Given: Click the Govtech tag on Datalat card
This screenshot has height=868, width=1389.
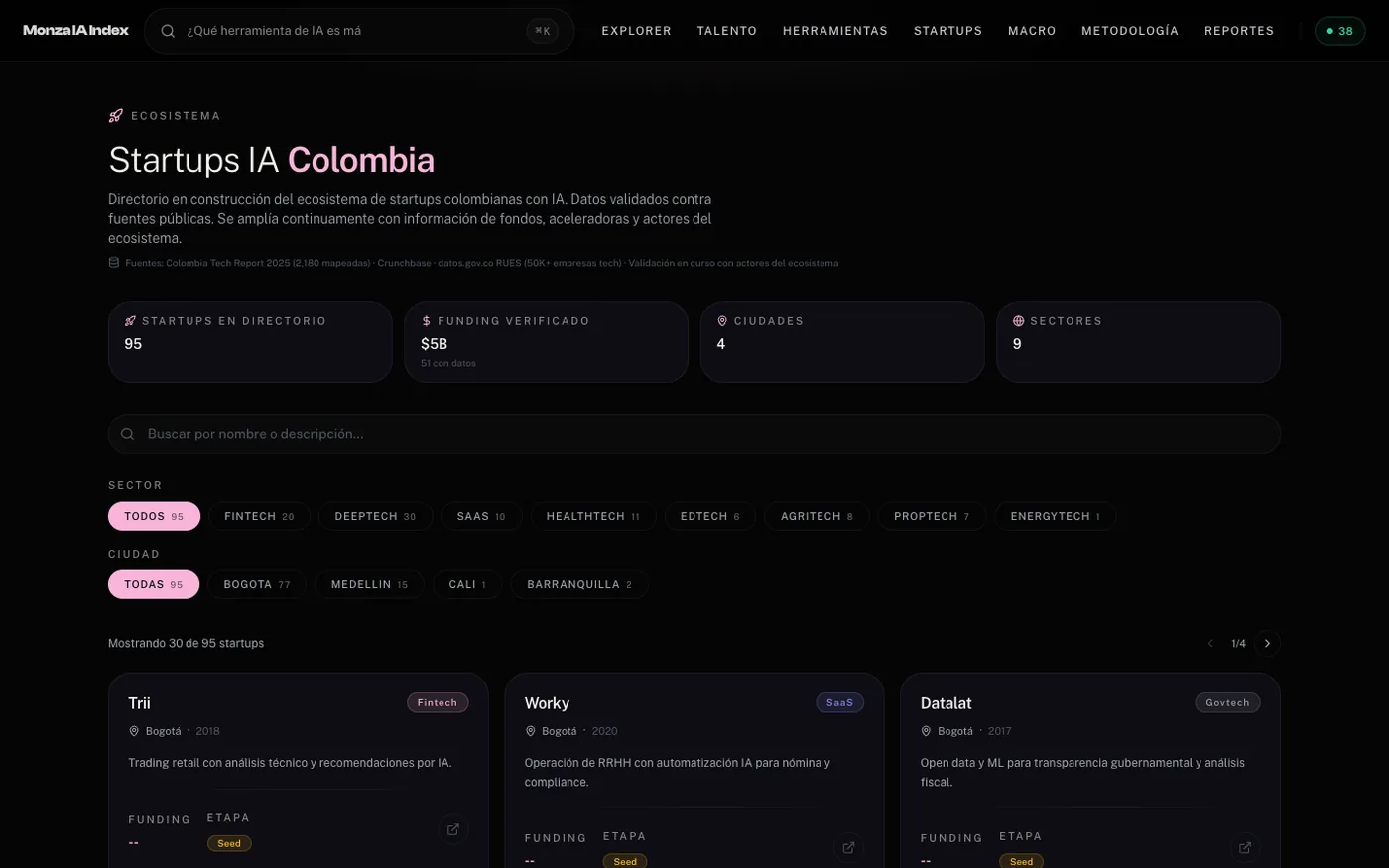Looking at the screenshot, I should pyautogui.click(x=1227, y=702).
